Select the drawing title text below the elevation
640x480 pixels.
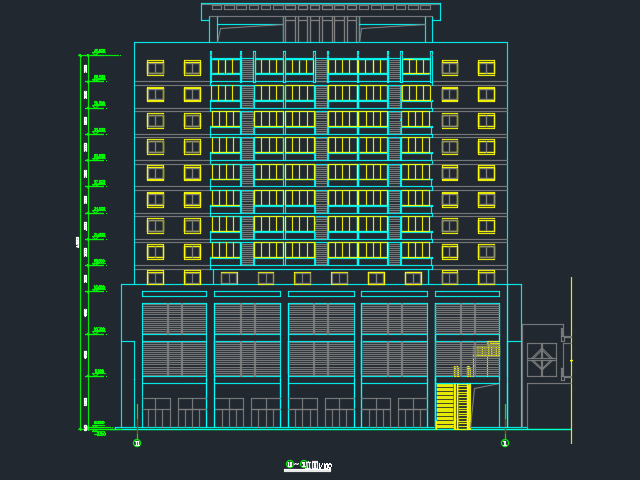(x=309, y=465)
